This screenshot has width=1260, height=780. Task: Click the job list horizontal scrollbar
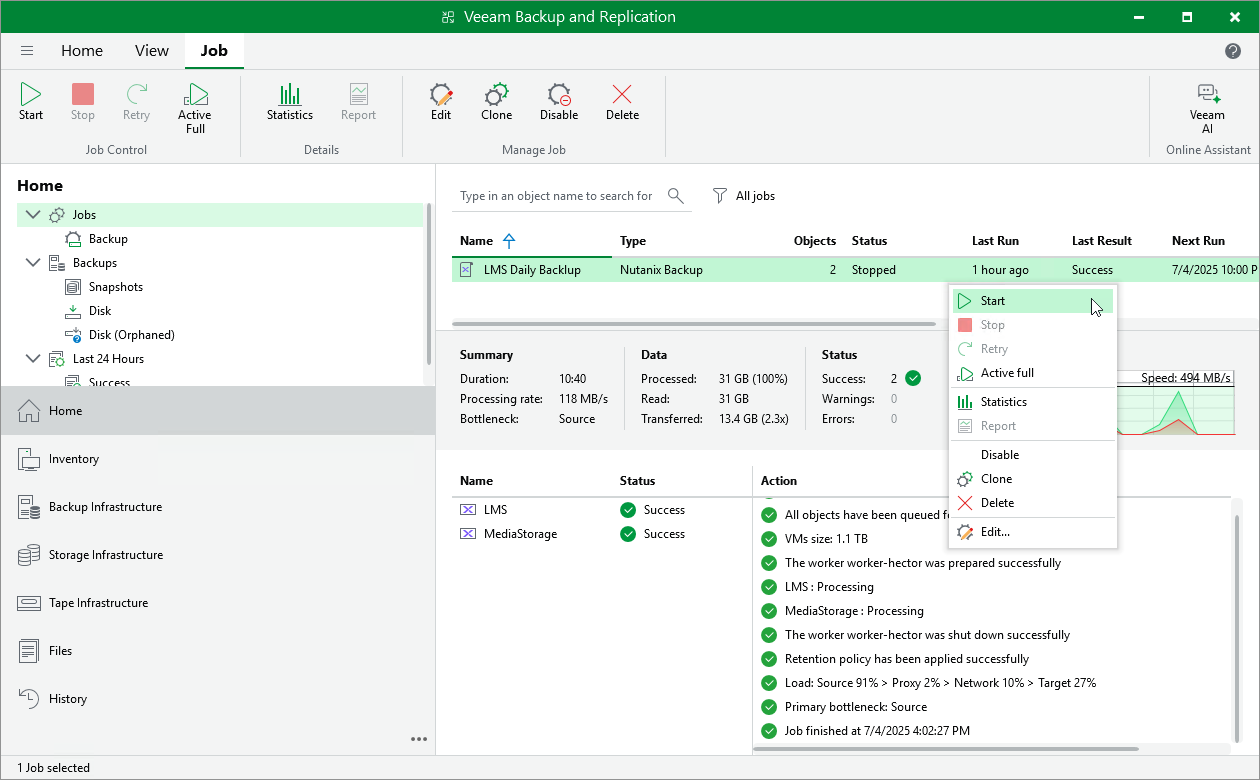tap(693, 324)
